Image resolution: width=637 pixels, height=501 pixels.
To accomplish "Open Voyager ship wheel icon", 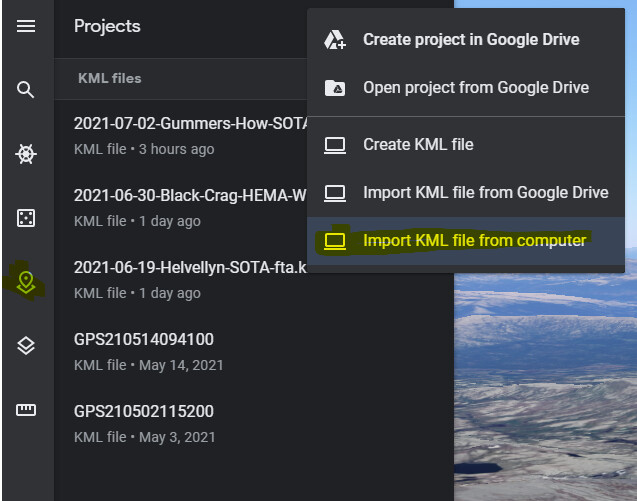I will (x=26, y=154).
